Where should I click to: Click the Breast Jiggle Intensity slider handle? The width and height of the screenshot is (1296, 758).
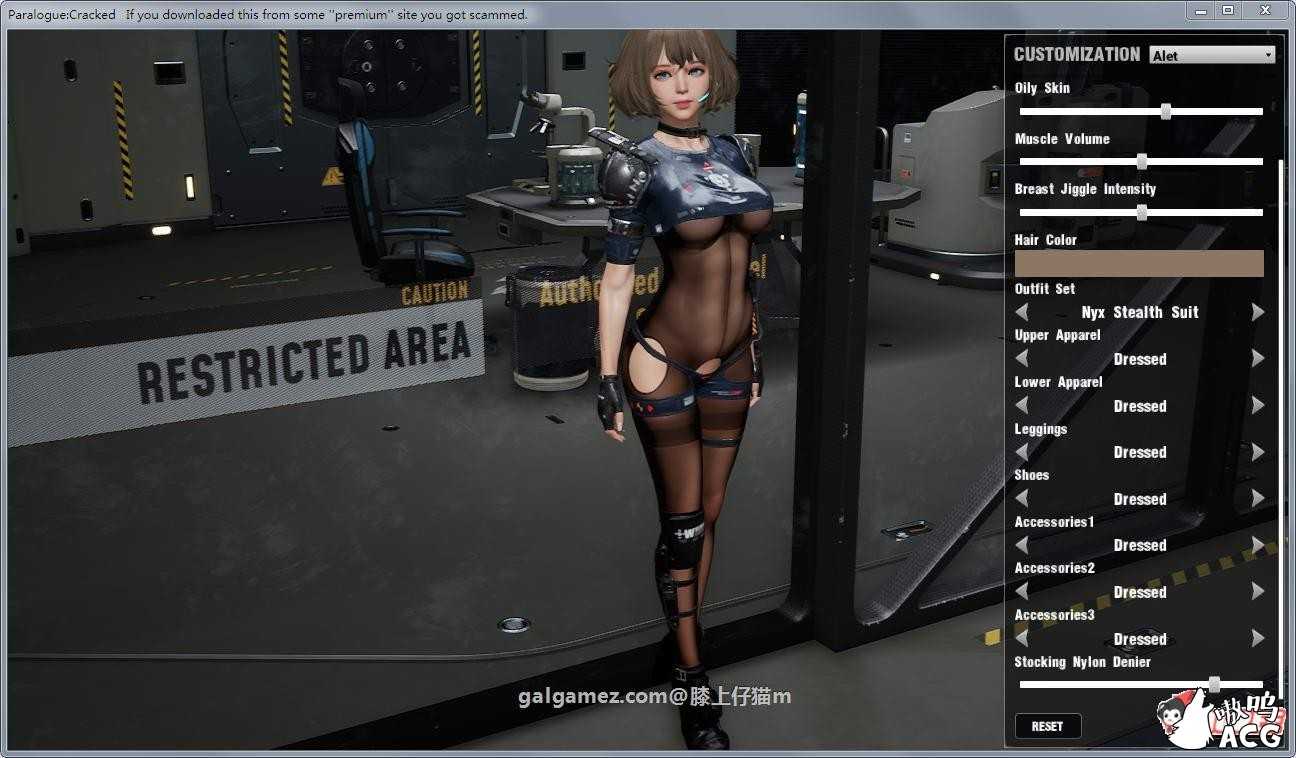1142,212
